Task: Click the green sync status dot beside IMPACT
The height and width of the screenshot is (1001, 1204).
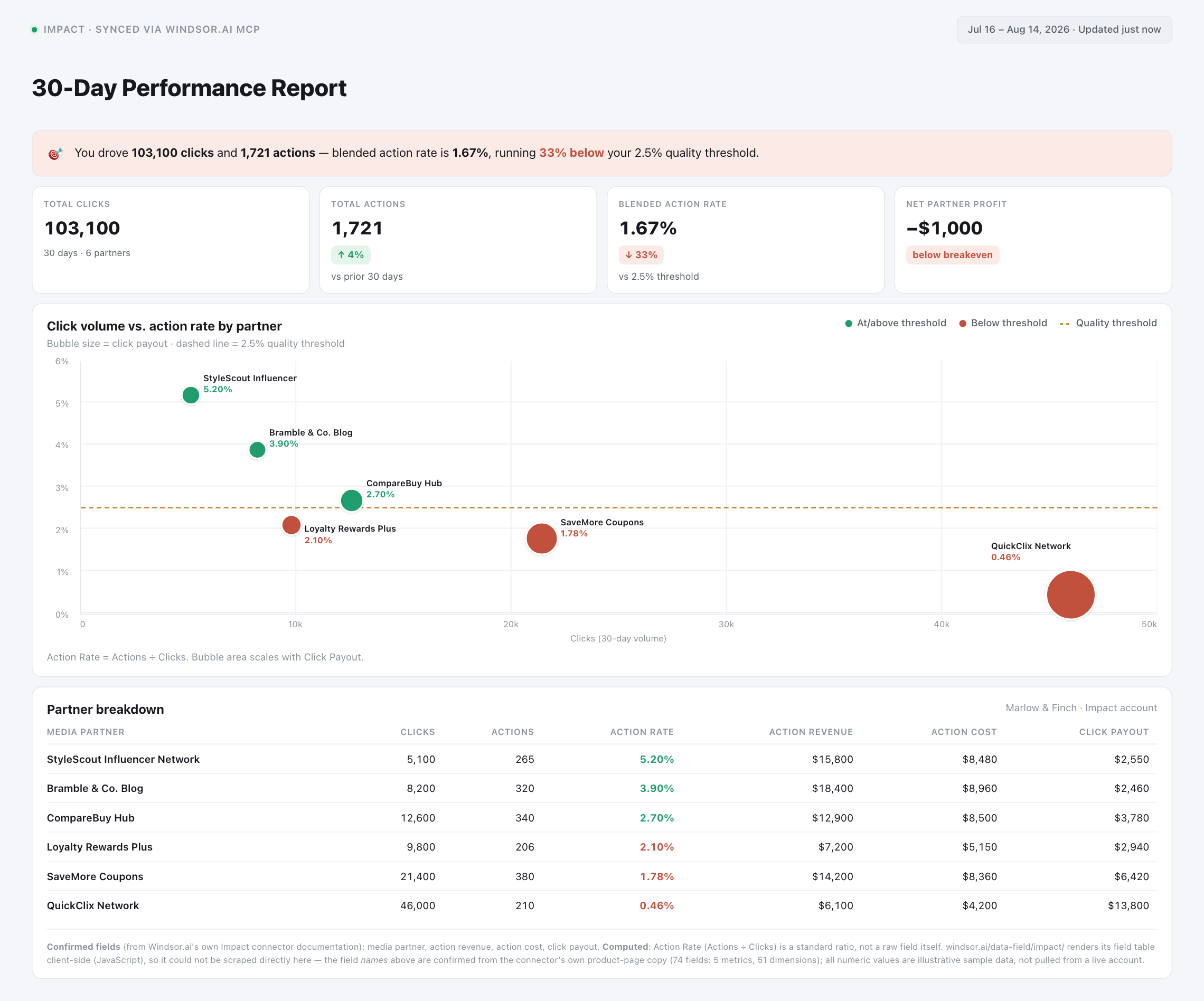Action: pos(34,29)
